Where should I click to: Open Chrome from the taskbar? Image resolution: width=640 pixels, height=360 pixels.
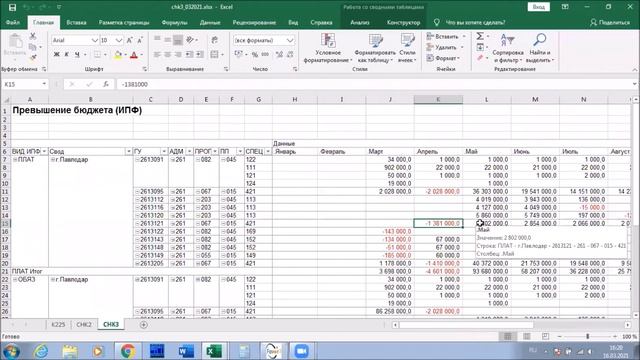127,351
